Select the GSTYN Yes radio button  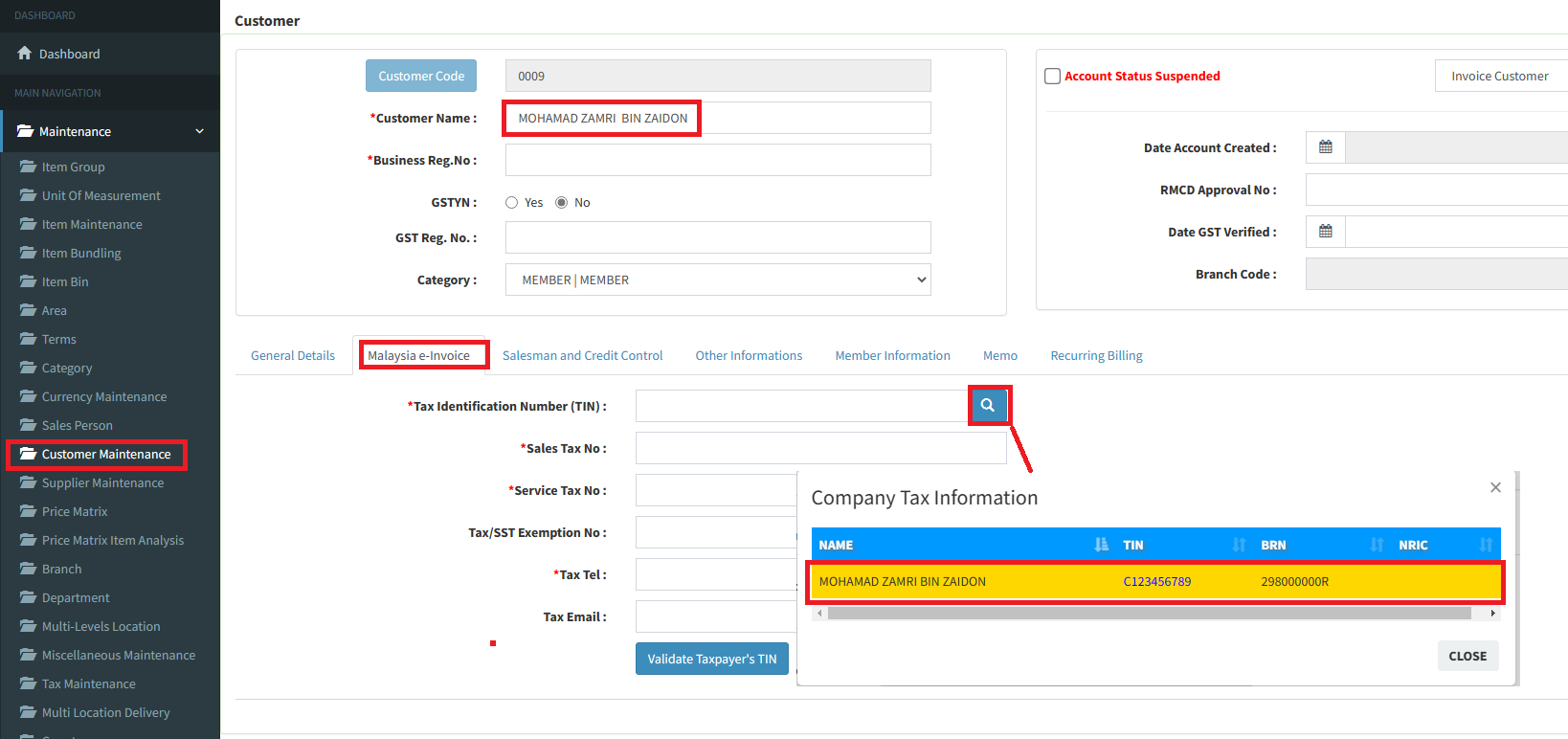click(x=512, y=203)
